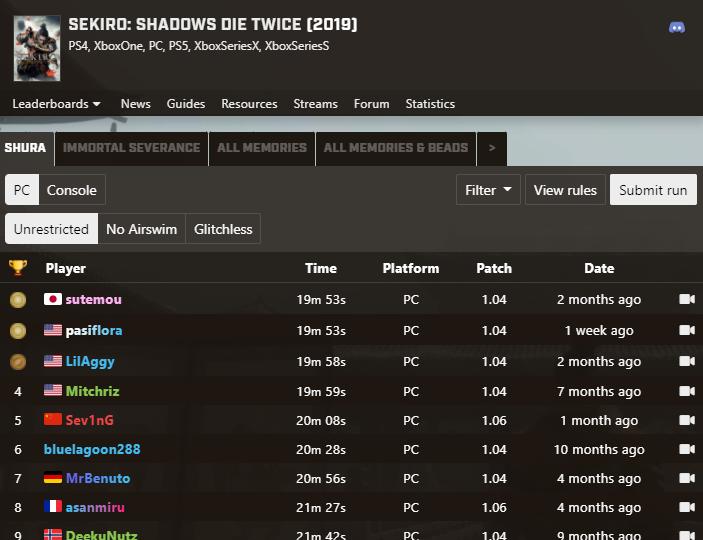Open sutemou's player profile

point(93,299)
